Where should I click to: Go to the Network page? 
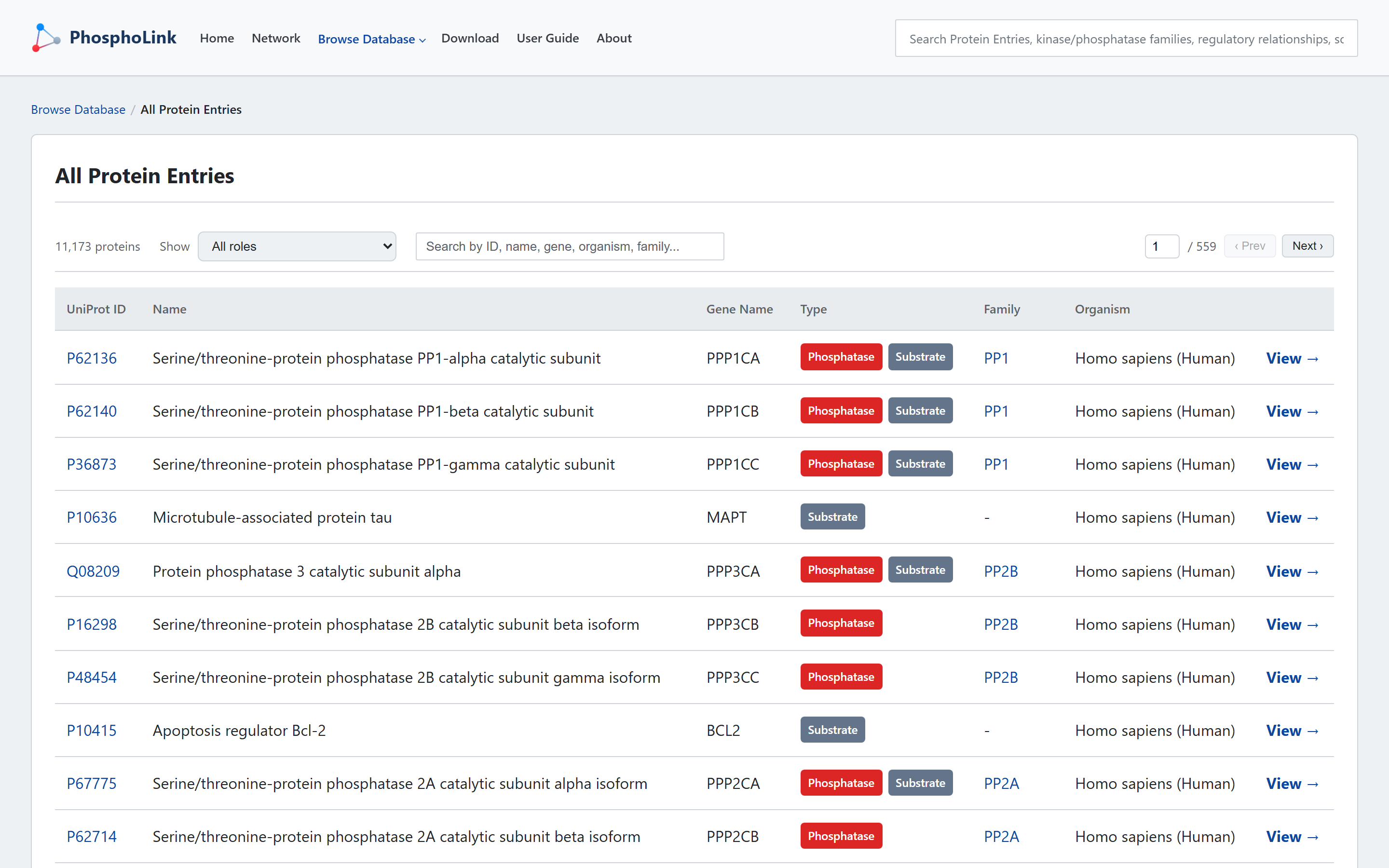click(x=276, y=38)
